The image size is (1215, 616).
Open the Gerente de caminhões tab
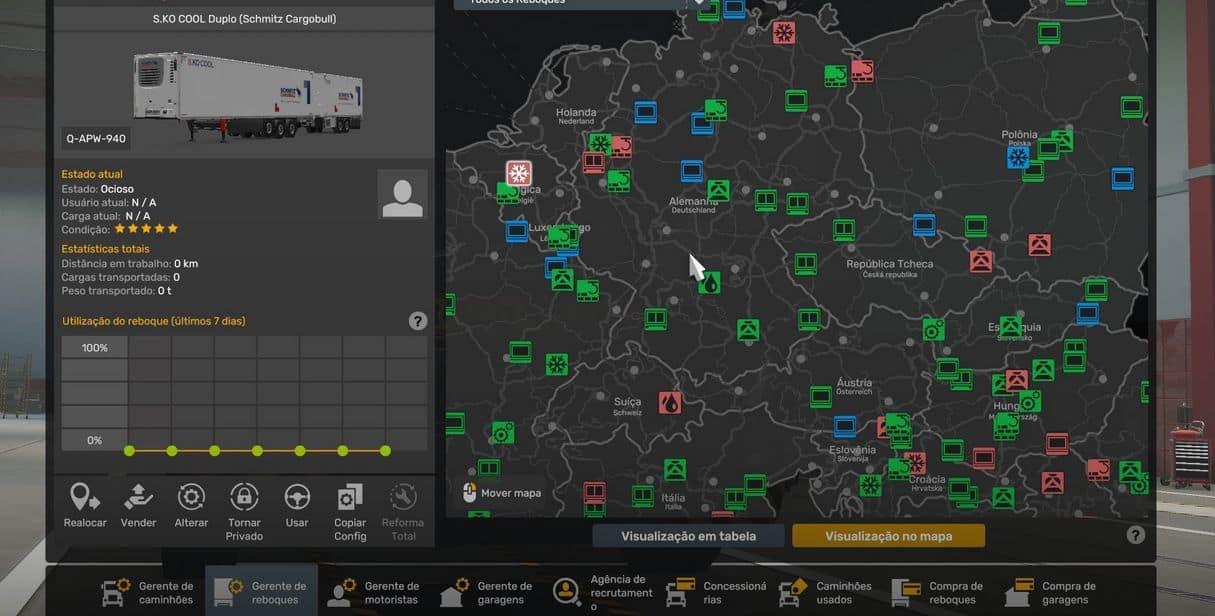(148, 592)
